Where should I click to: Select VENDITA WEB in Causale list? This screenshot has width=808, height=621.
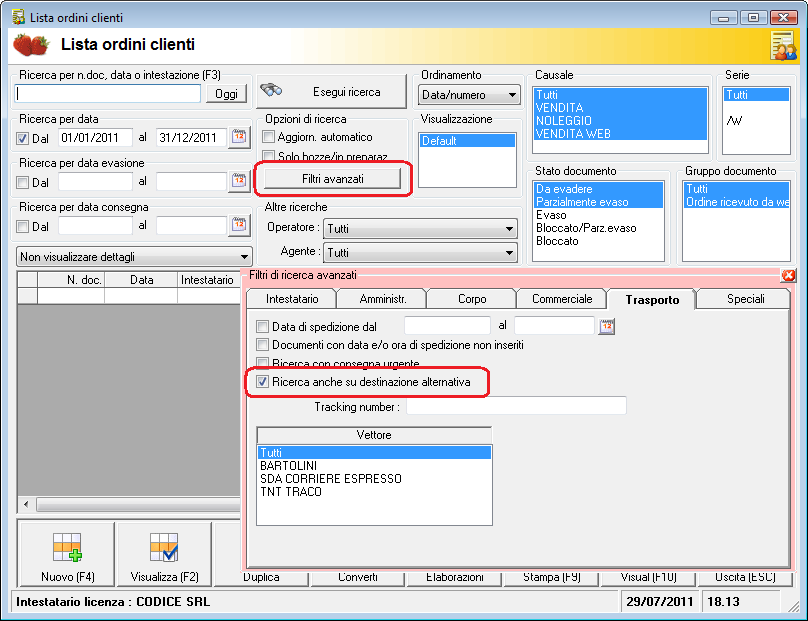tap(620, 133)
